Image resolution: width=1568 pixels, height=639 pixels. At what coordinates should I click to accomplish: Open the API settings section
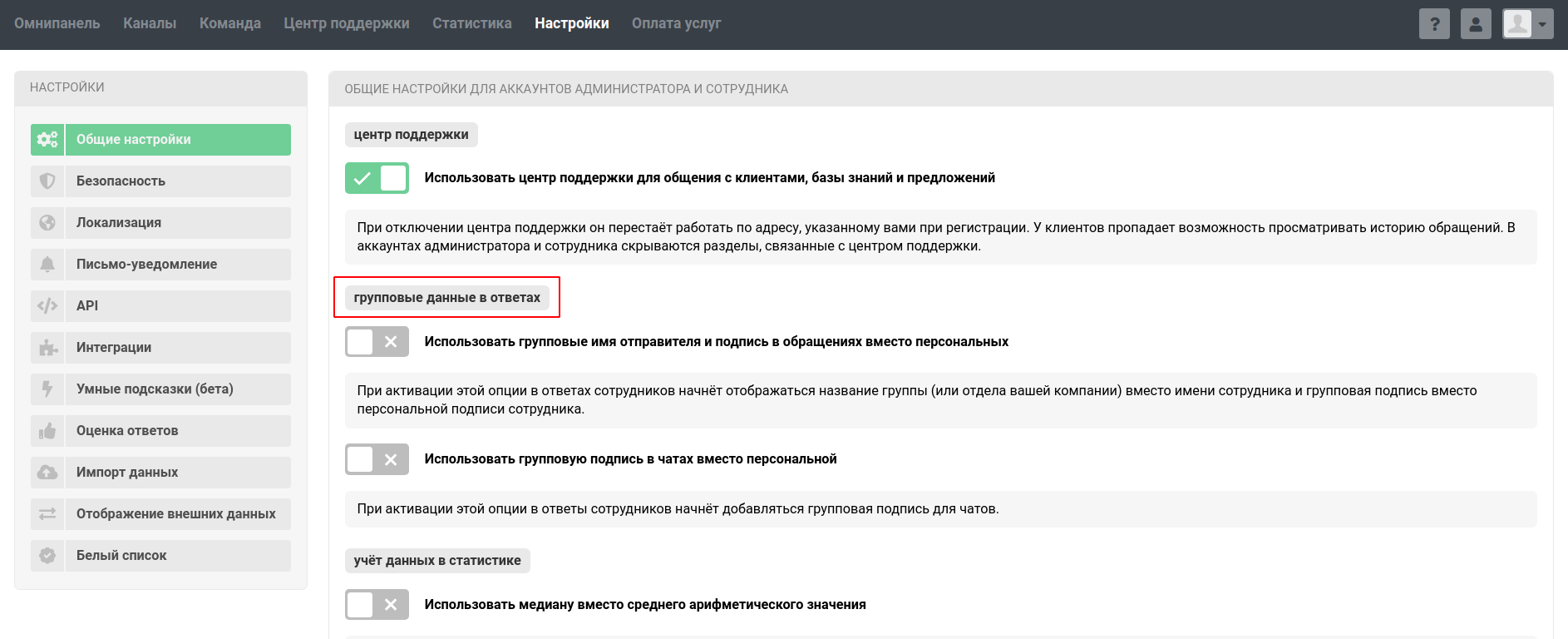pyautogui.click(x=160, y=306)
